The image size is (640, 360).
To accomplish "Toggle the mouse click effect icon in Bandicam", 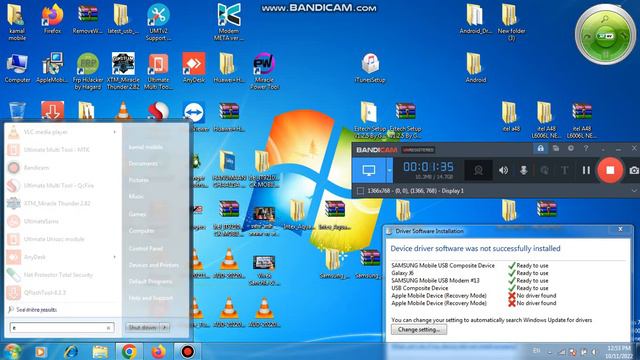I will click(x=544, y=170).
